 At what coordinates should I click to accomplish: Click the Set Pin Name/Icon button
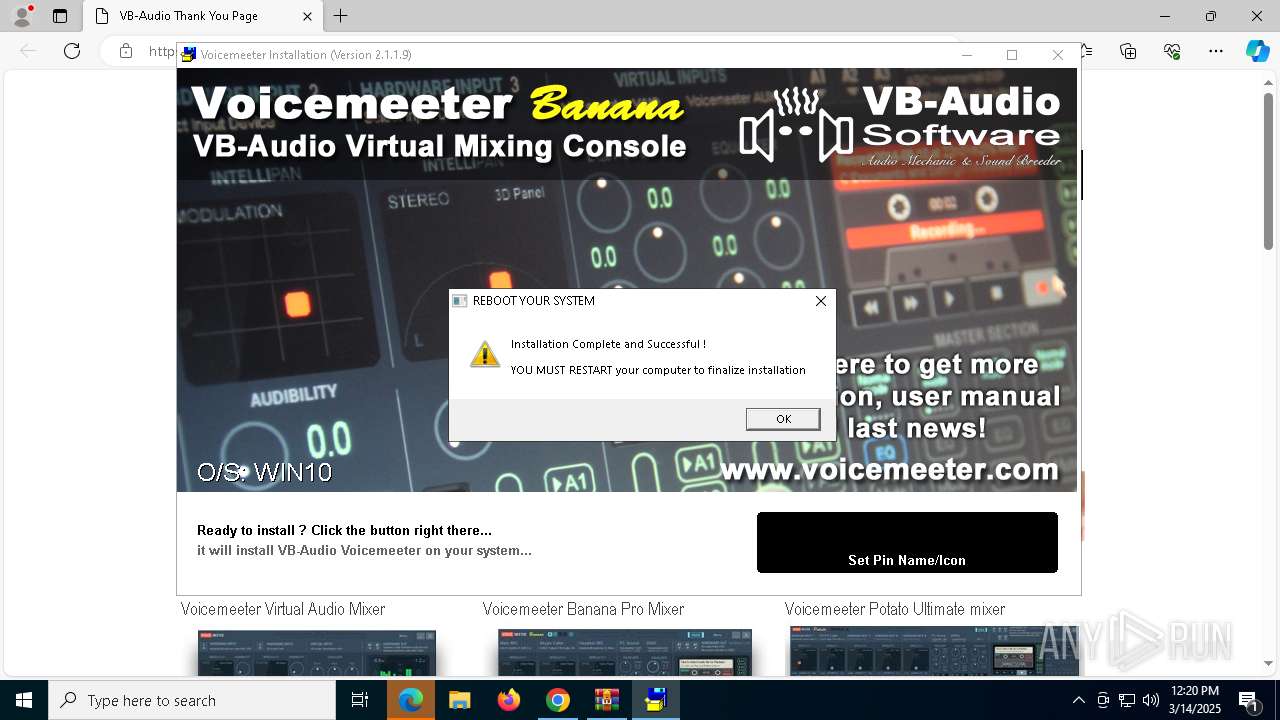click(907, 543)
